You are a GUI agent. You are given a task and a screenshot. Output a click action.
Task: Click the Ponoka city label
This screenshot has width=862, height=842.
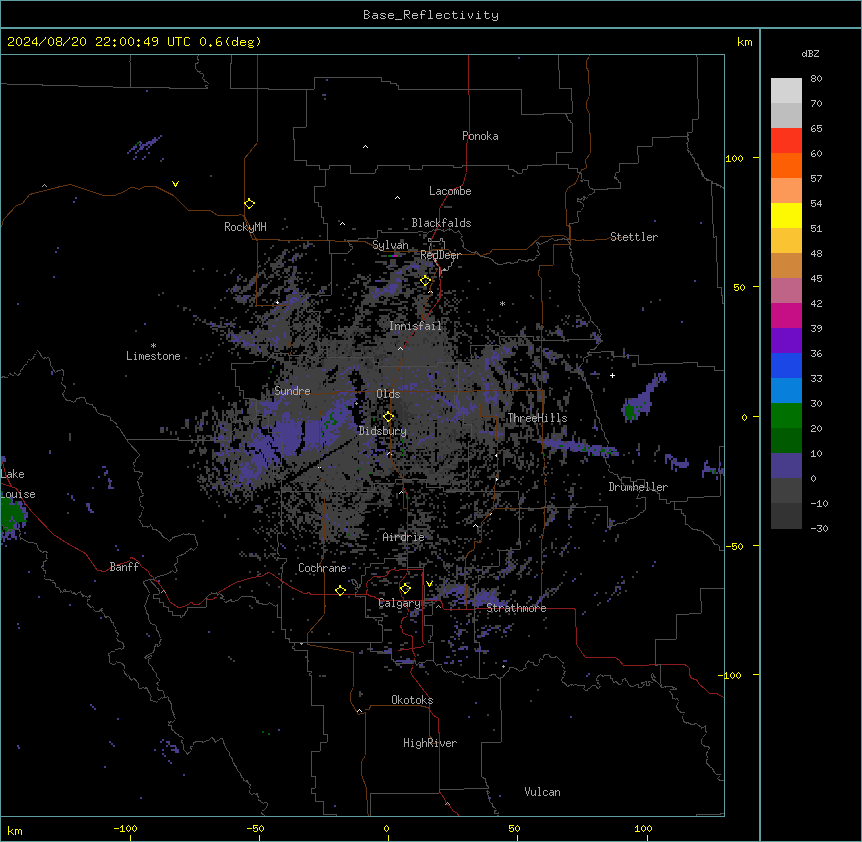pyautogui.click(x=480, y=136)
